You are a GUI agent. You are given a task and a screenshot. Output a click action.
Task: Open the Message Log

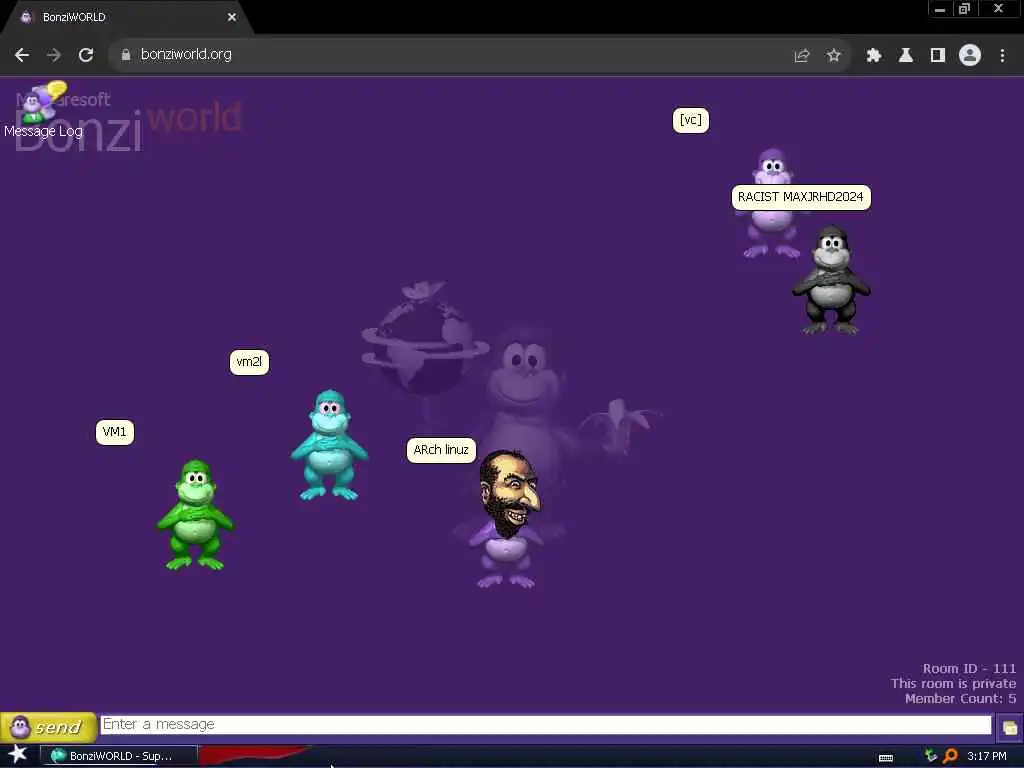(43, 111)
